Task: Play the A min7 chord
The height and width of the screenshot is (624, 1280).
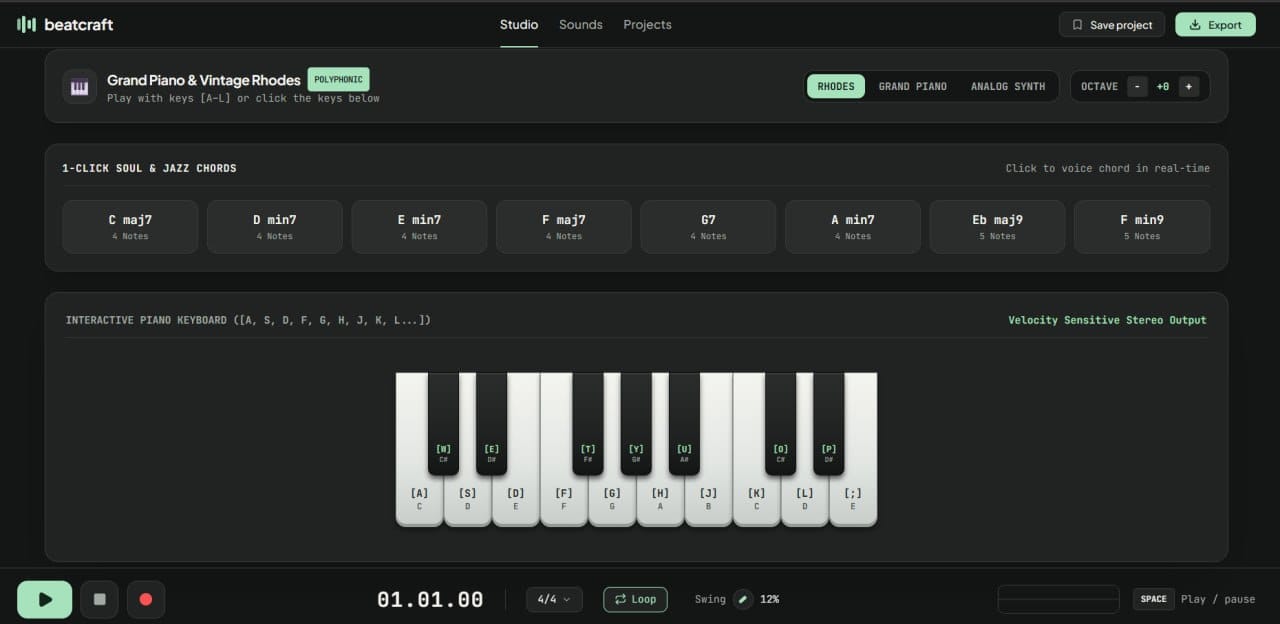Action: (x=853, y=227)
